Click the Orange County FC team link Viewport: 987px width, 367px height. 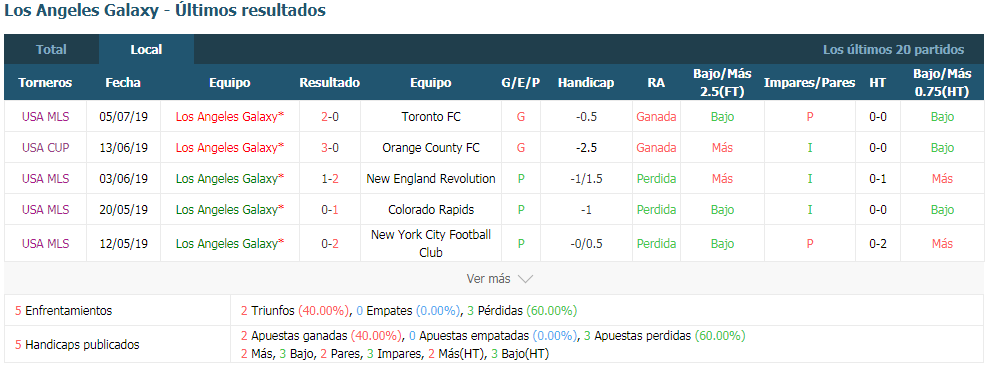[431, 147]
